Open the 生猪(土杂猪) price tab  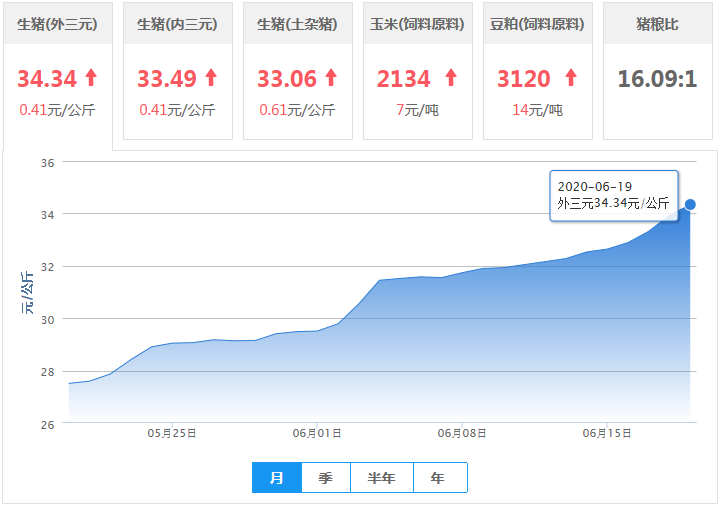pos(298,23)
